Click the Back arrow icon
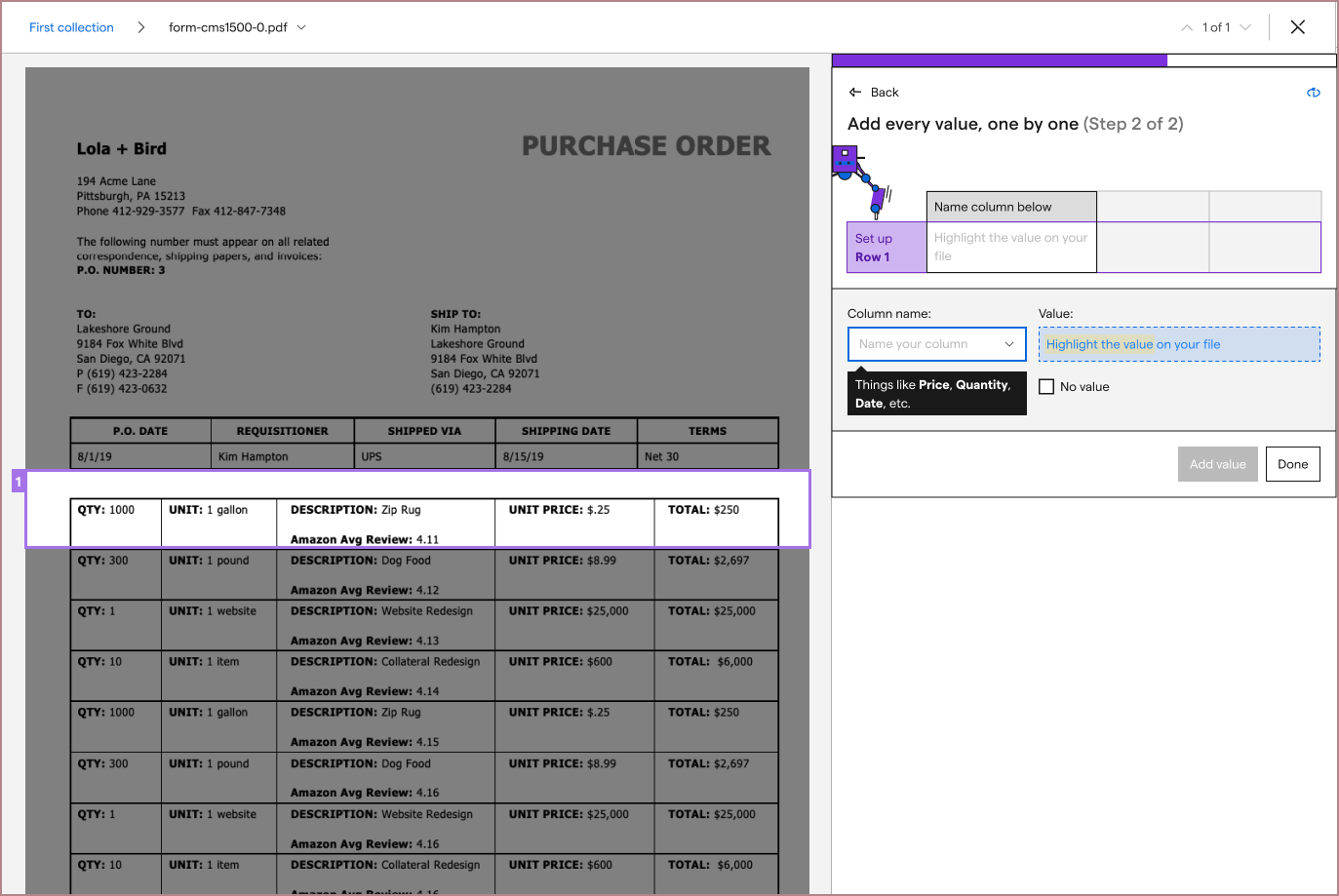Viewport: 1339px width, 896px height. click(x=854, y=92)
